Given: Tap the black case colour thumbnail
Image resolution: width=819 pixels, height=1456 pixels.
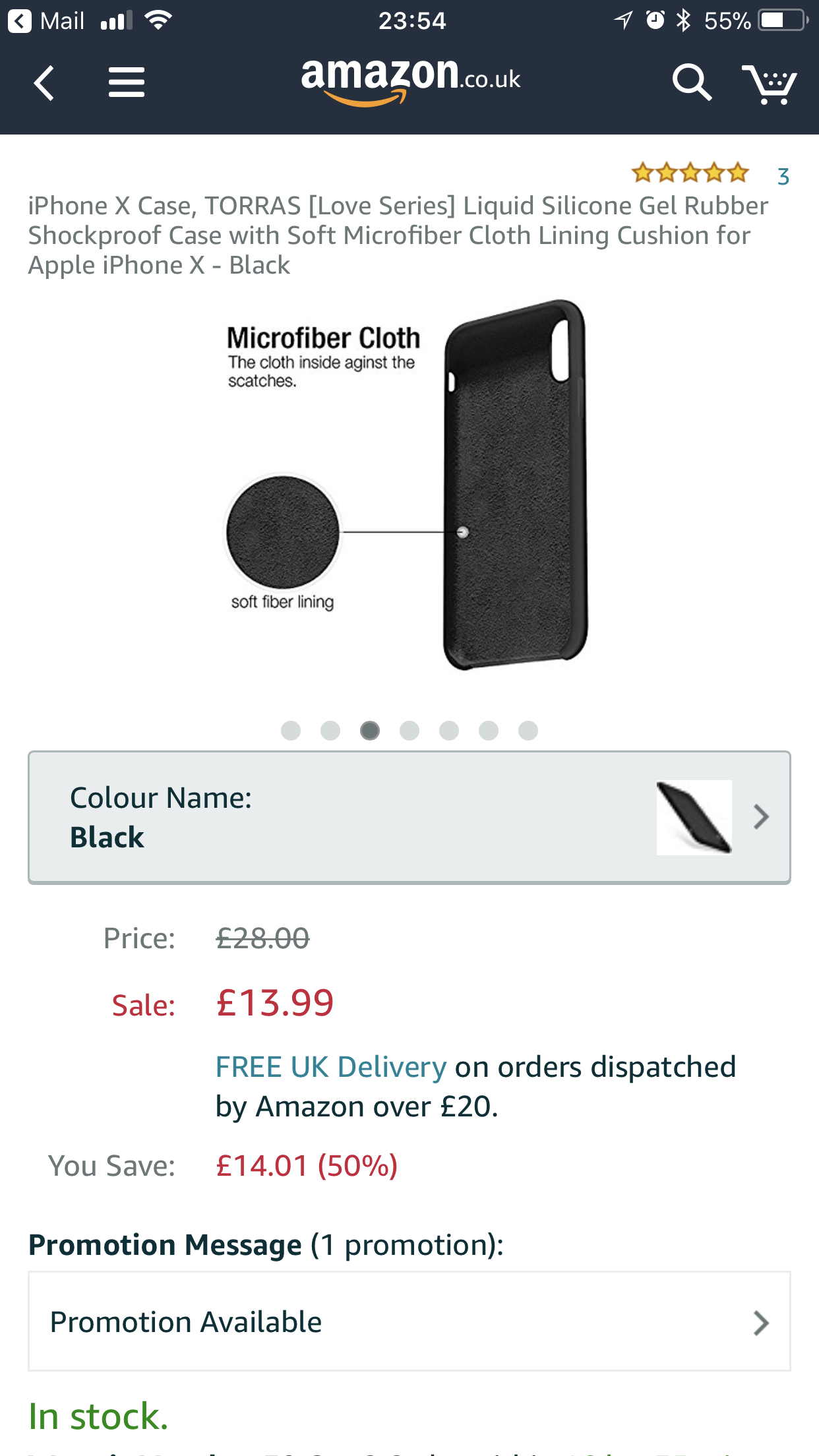Looking at the screenshot, I should (x=694, y=818).
